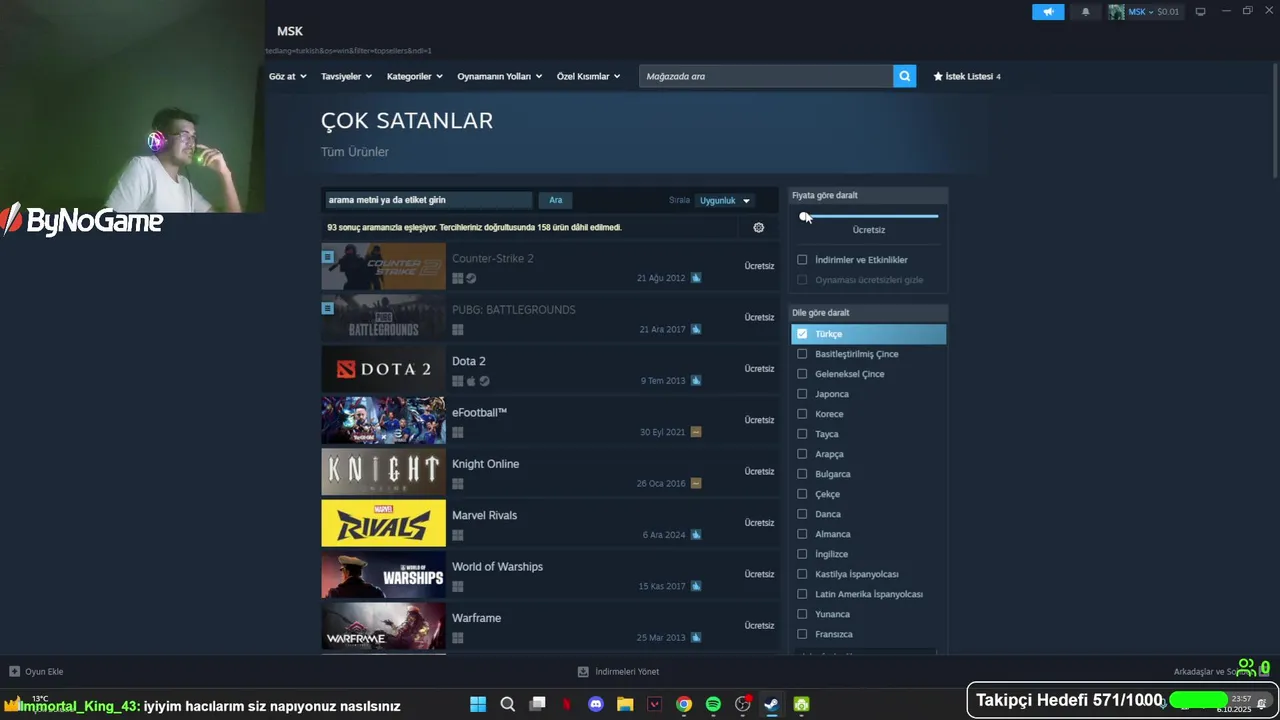The image size is (1280, 720).
Task: Click the Knight Online game thumbnail
Action: click(383, 471)
